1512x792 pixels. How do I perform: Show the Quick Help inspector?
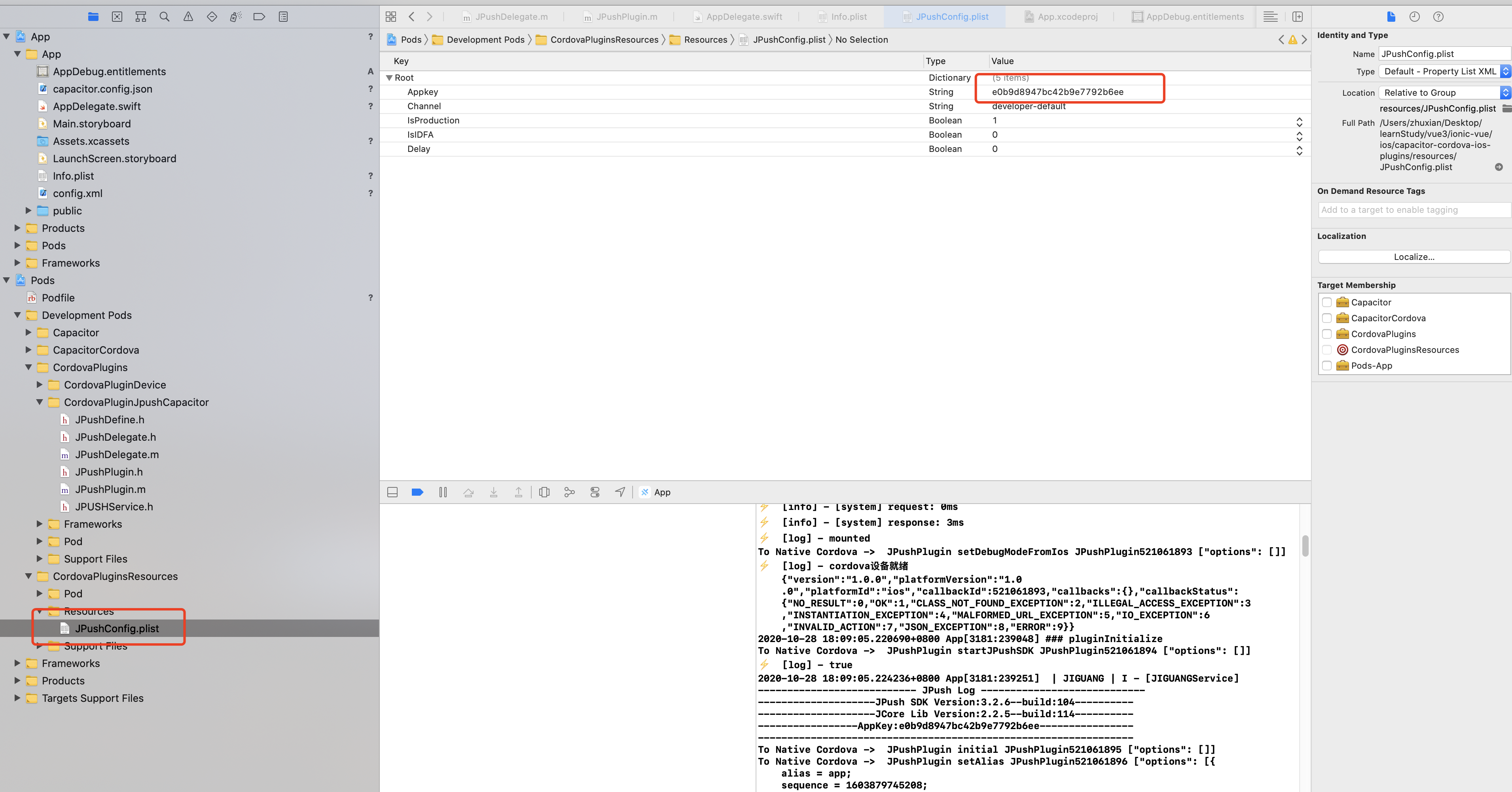pyautogui.click(x=1438, y=17)
